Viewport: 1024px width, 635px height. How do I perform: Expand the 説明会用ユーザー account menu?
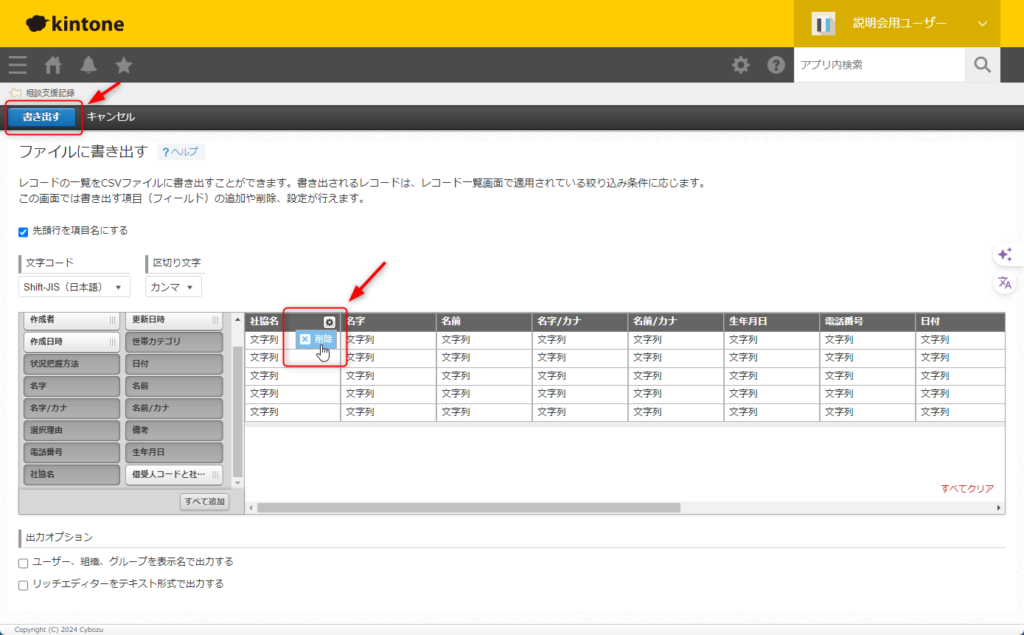[981, 23]
